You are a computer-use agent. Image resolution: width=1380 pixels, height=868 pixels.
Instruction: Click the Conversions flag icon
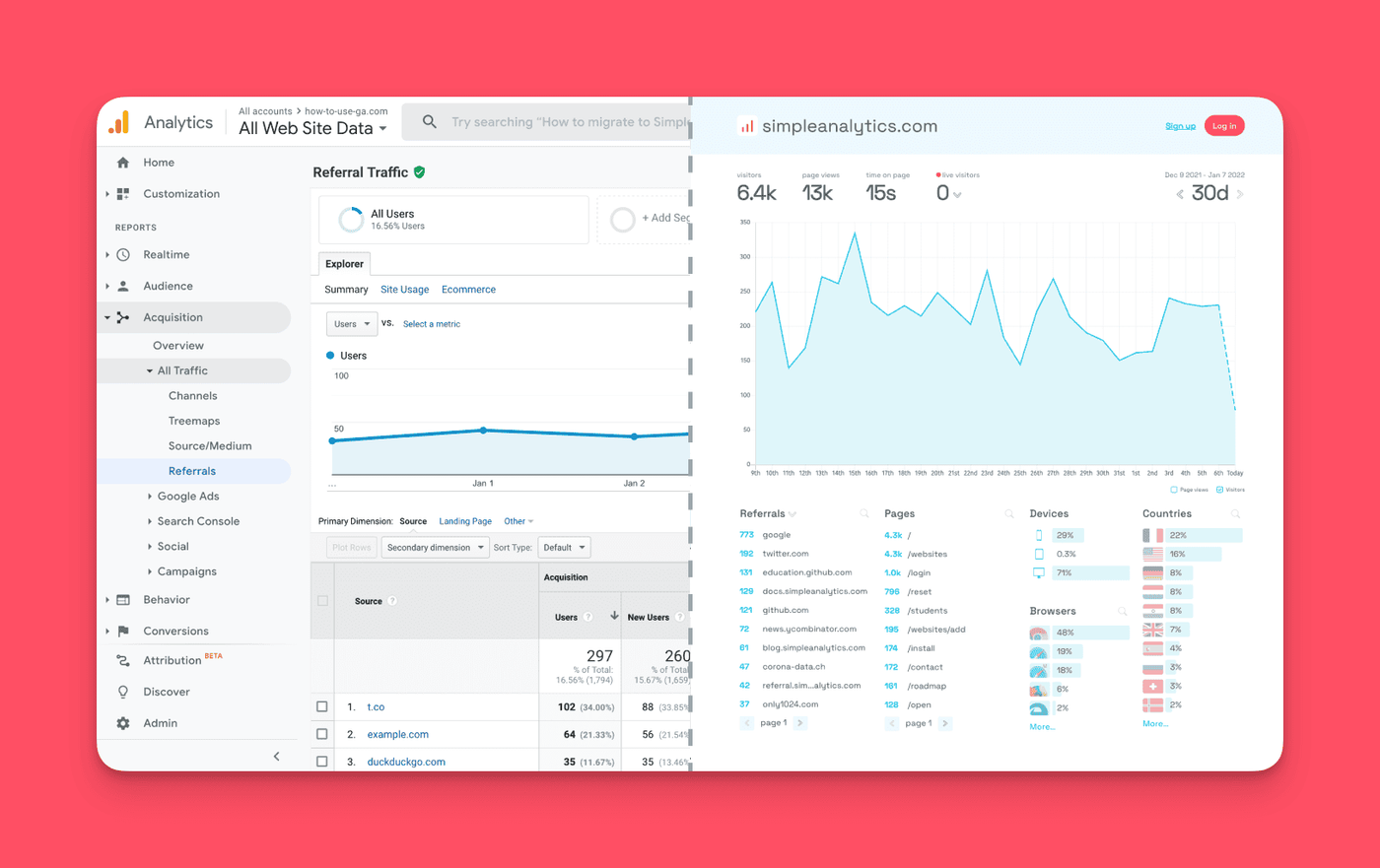tap(123, 632)
